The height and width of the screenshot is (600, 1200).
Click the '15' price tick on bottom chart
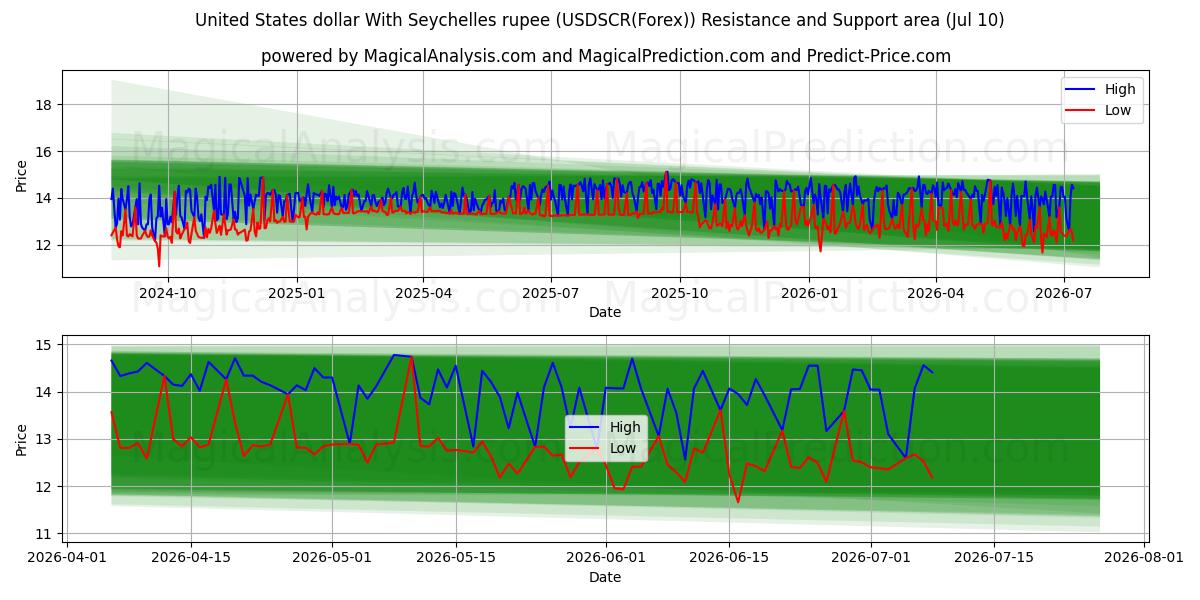pyautogui.click(x=45, y=345)
